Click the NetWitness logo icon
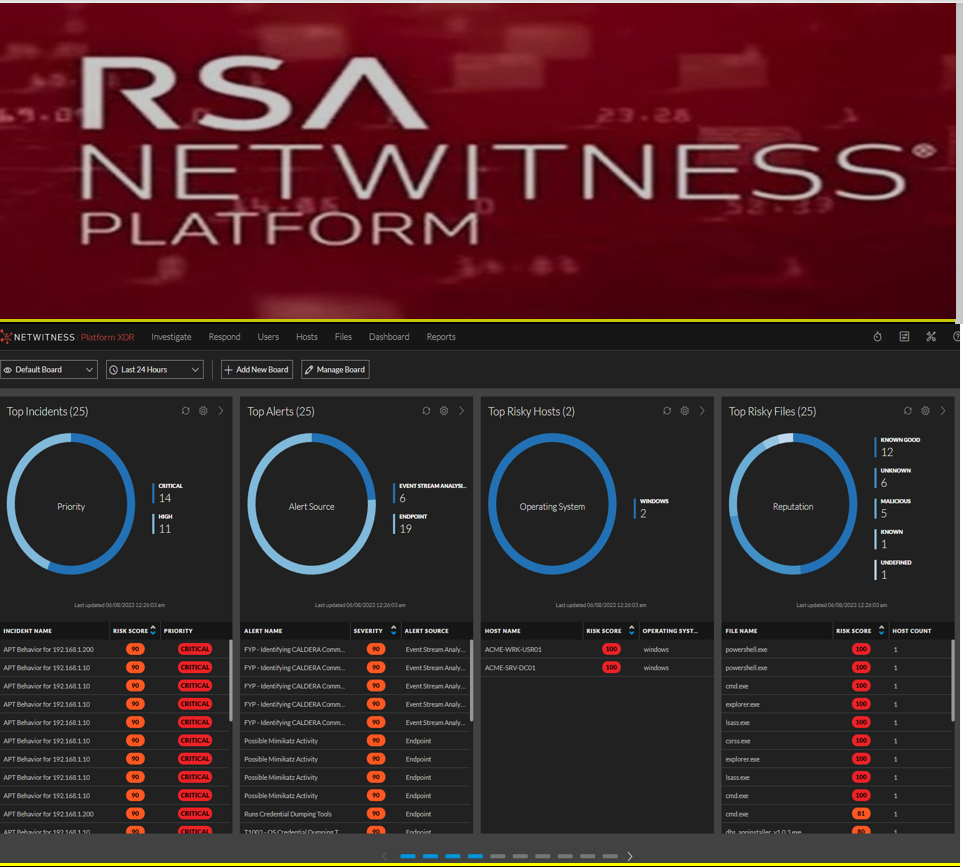This screenshot has height=867, width=963. [x=6, y=336]
